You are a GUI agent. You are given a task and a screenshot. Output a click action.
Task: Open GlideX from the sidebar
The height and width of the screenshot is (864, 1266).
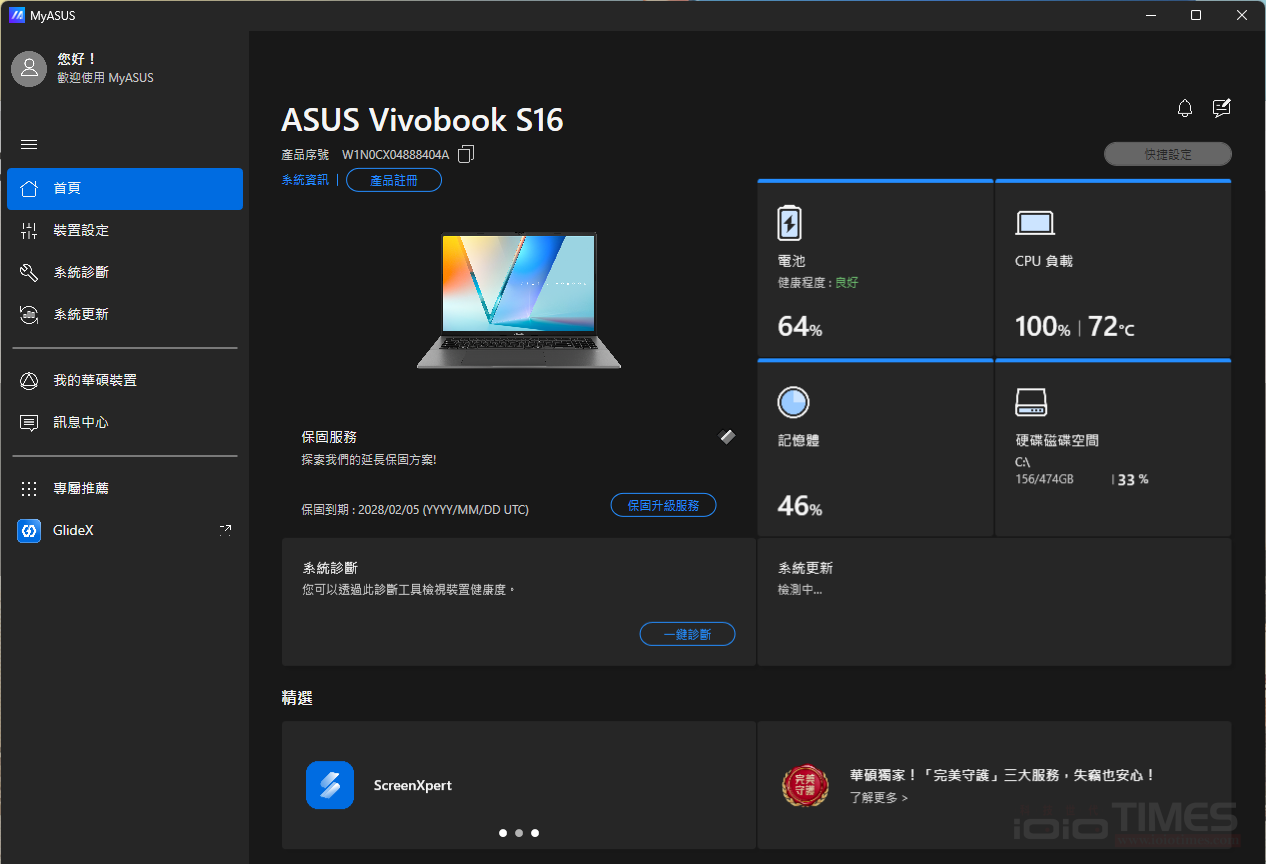(x=73, y=530)
